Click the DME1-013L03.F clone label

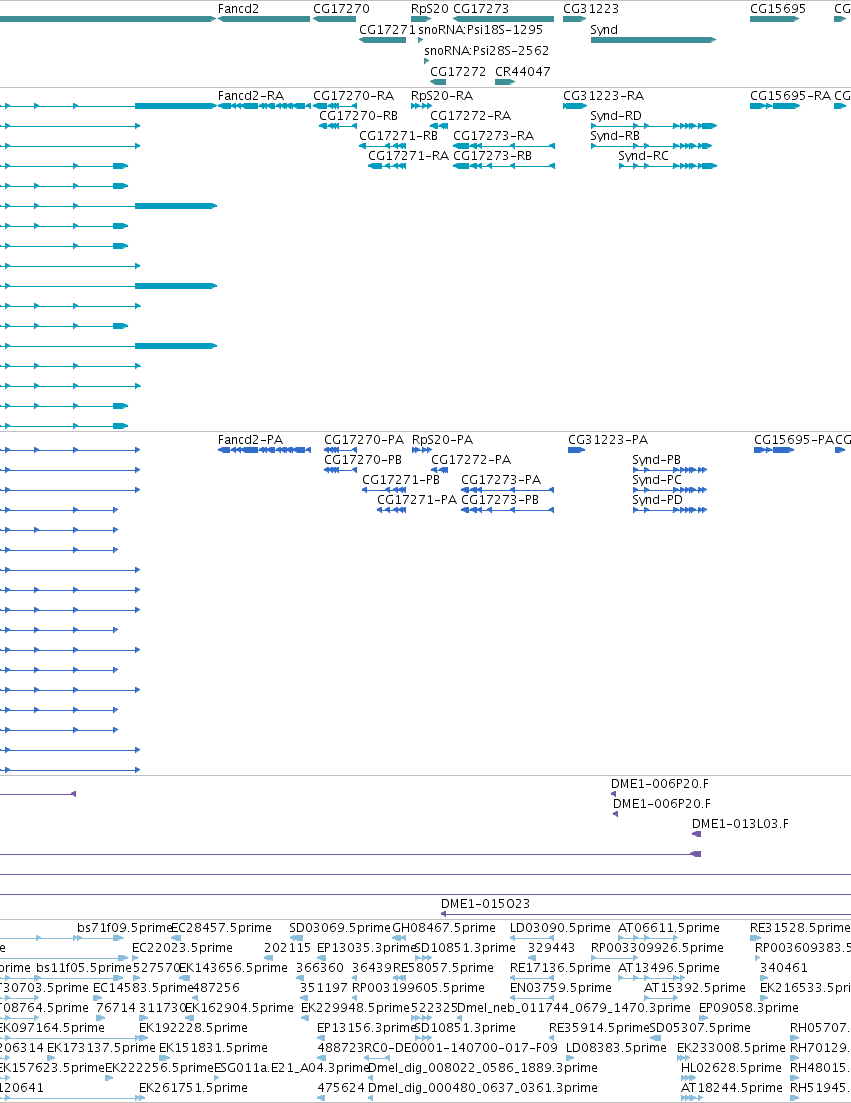741,824
